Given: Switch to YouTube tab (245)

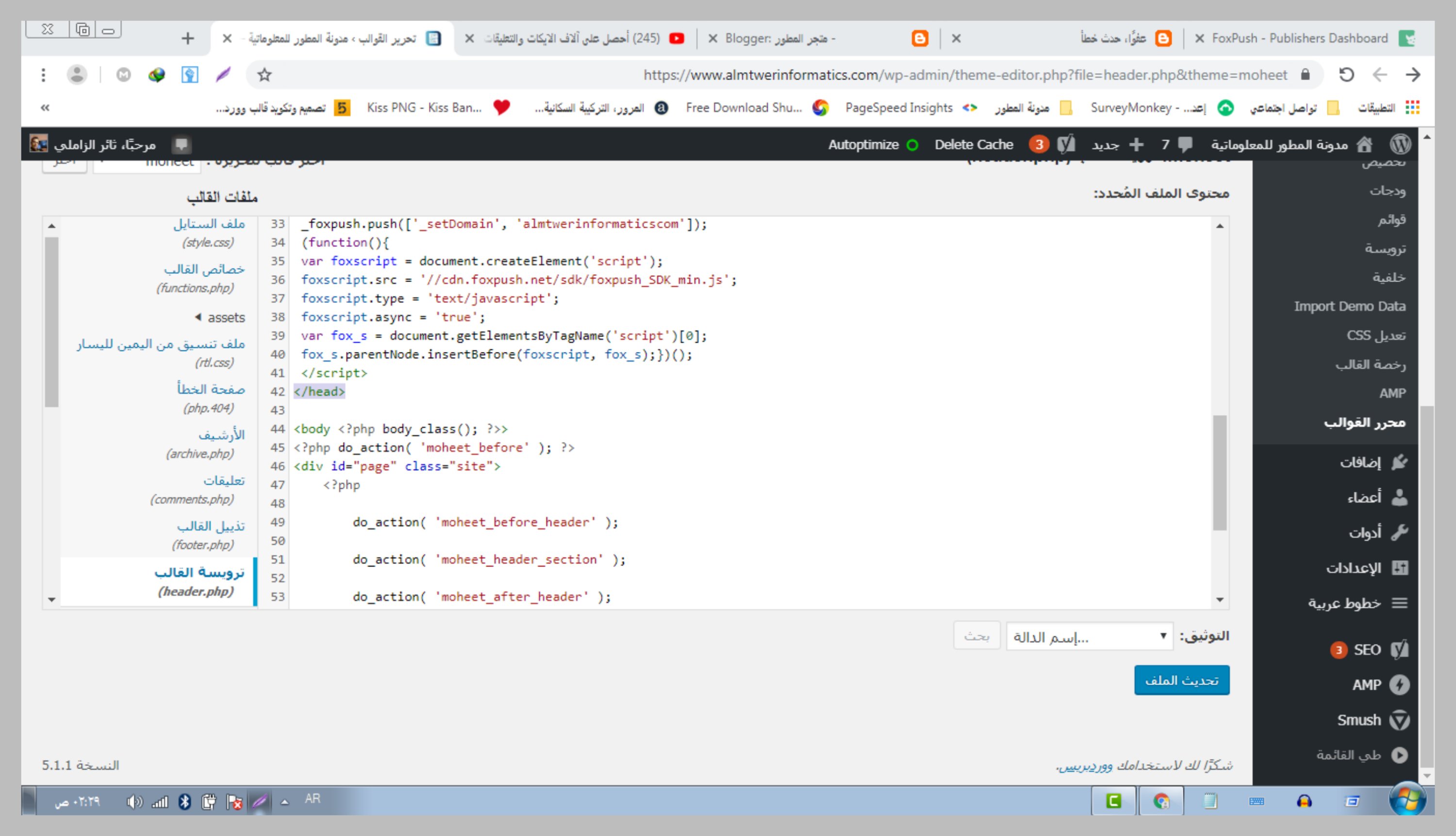Looking at the screenshot, I should pos(575,38).
